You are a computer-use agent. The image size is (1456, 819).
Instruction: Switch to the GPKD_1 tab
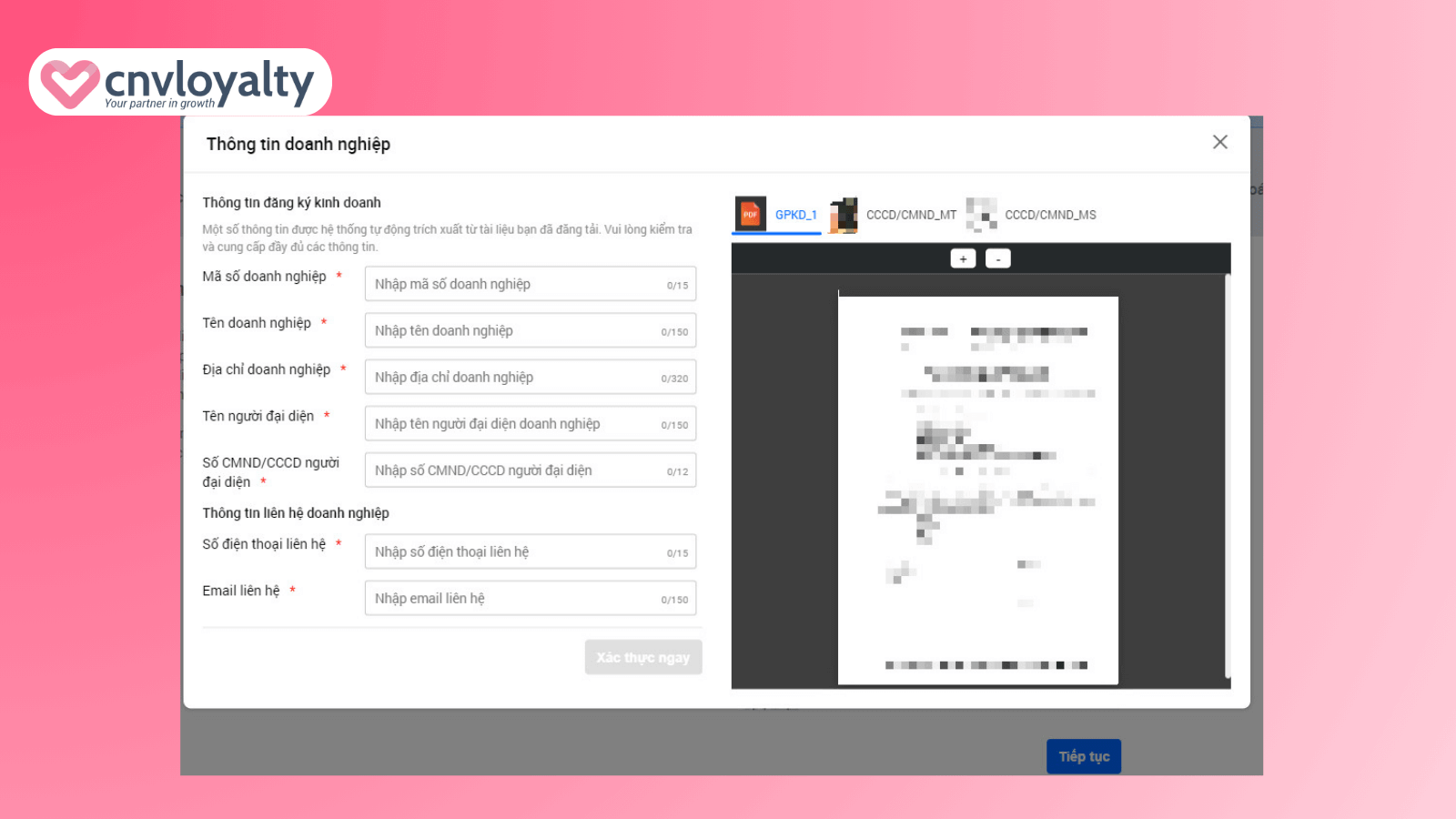(795, 216)
